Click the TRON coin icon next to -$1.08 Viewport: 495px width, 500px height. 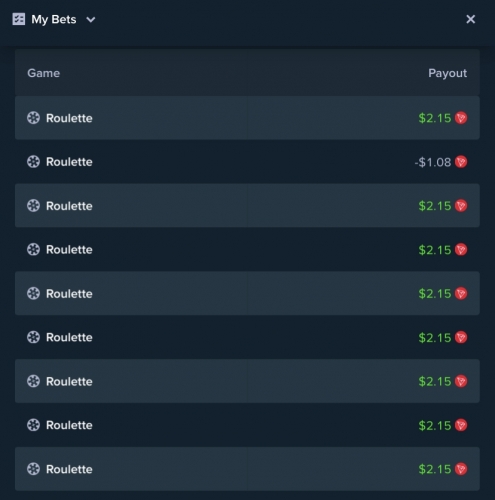click(x=461, y=162)
